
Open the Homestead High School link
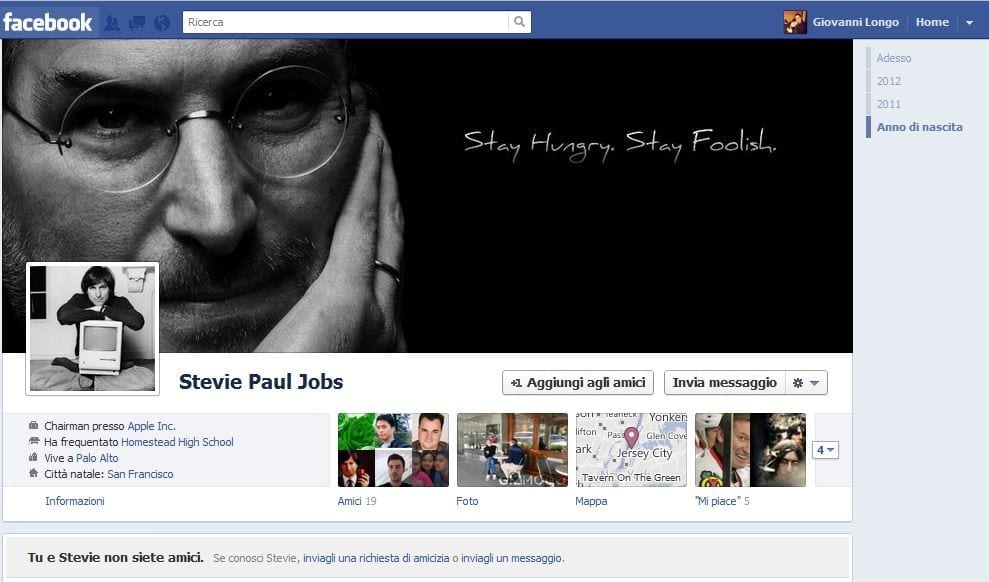[x=177, y=442]
